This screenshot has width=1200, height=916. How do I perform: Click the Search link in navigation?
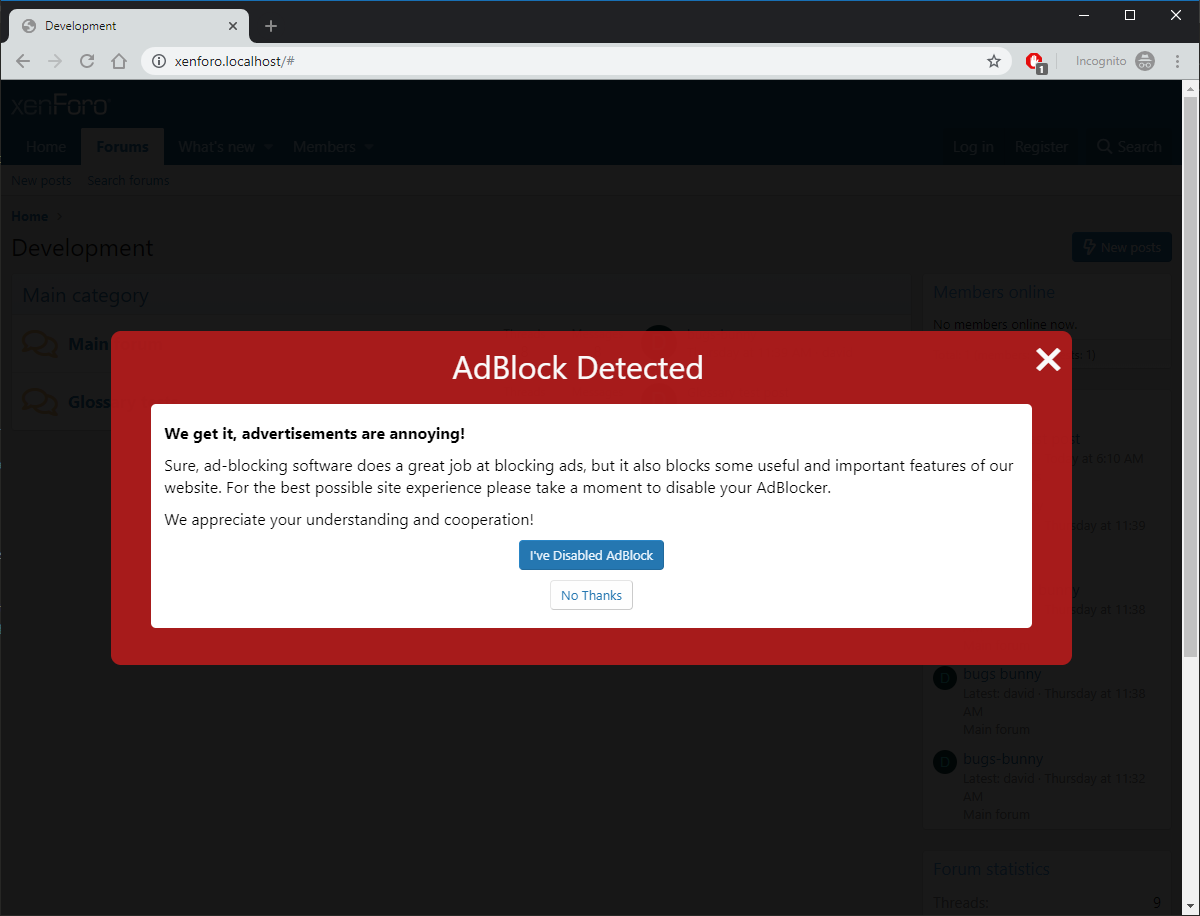click(1129, 147)
